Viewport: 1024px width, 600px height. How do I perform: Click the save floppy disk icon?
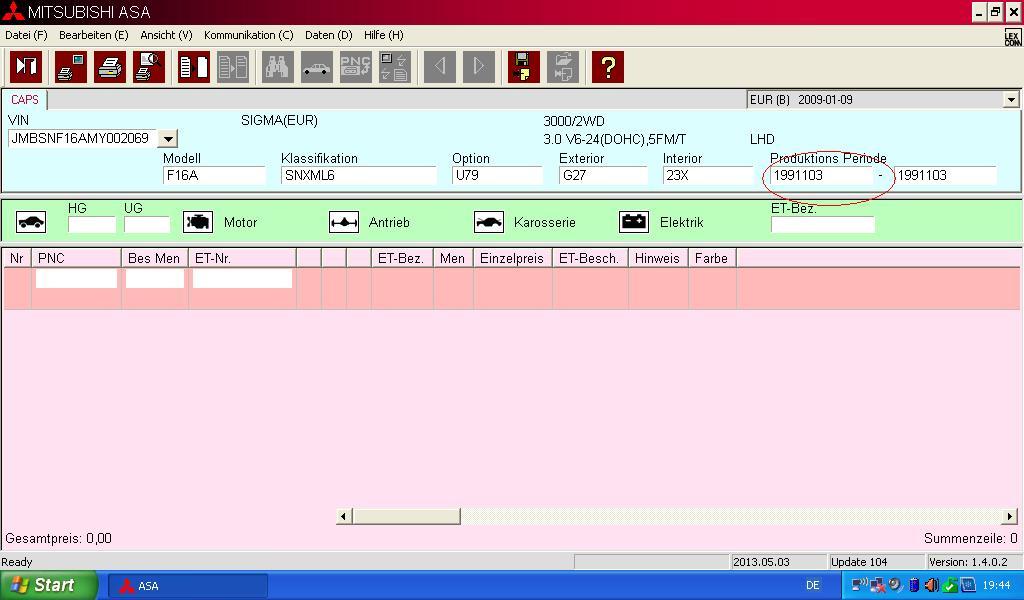point(523,67)
